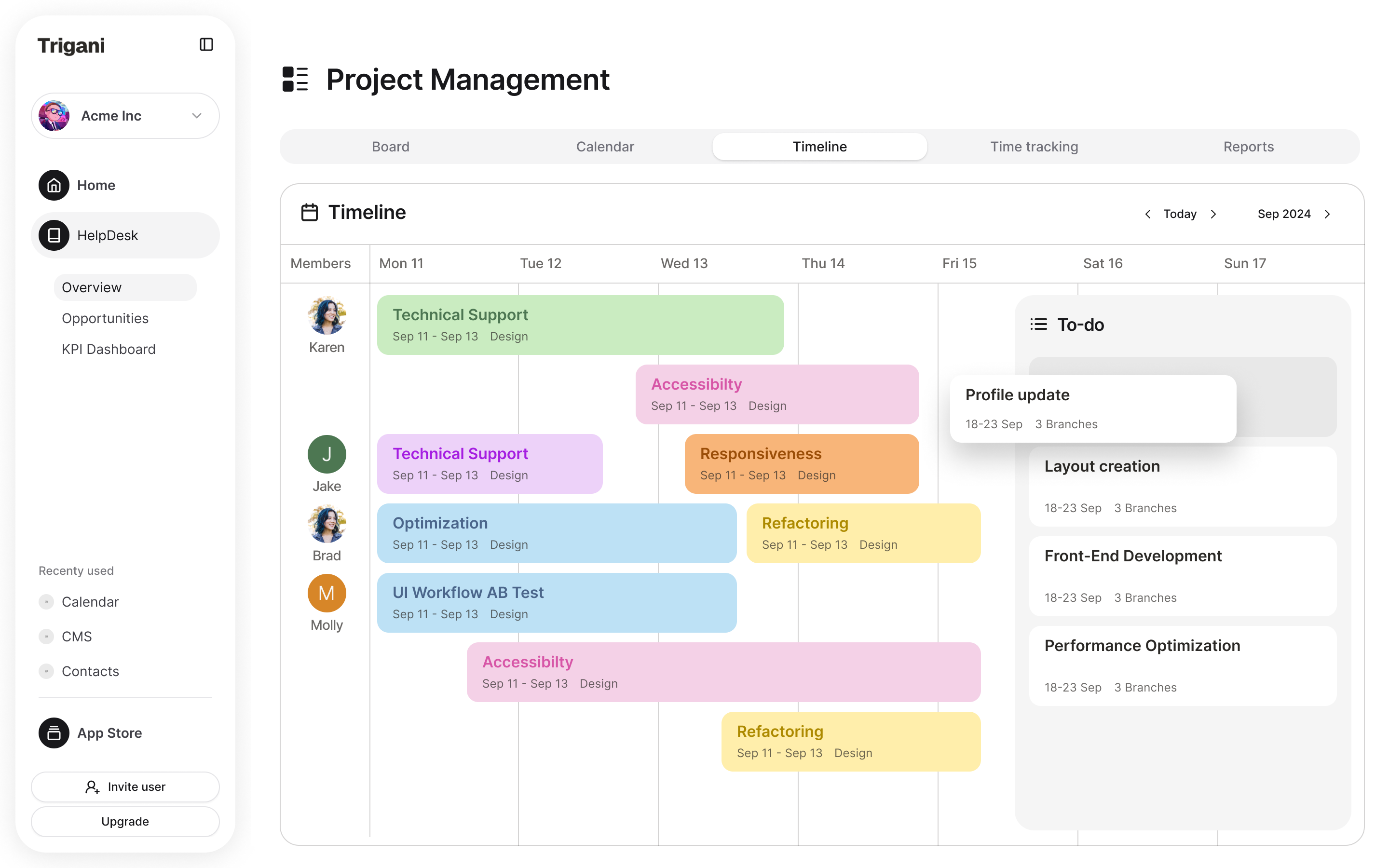Click the To-do list icon
The image size is (1389, 868).
tap(1038, 324)
